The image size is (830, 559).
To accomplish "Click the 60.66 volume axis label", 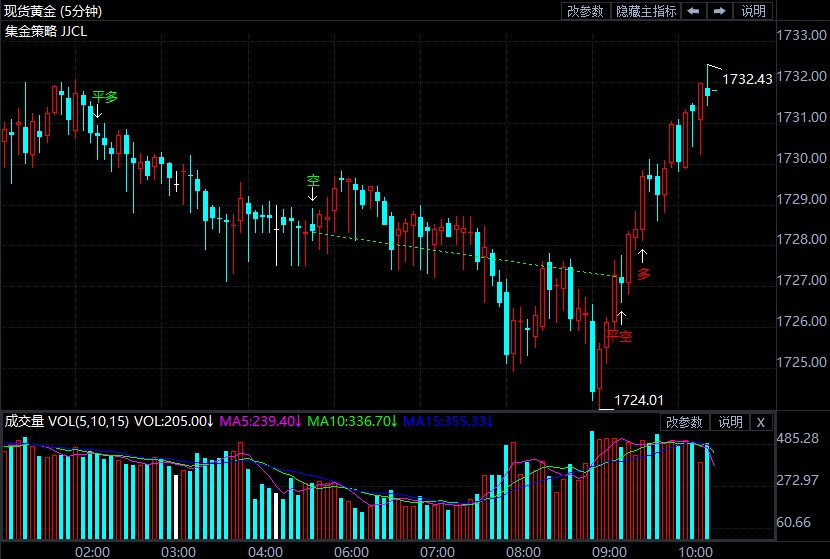I will coord(793,522).
